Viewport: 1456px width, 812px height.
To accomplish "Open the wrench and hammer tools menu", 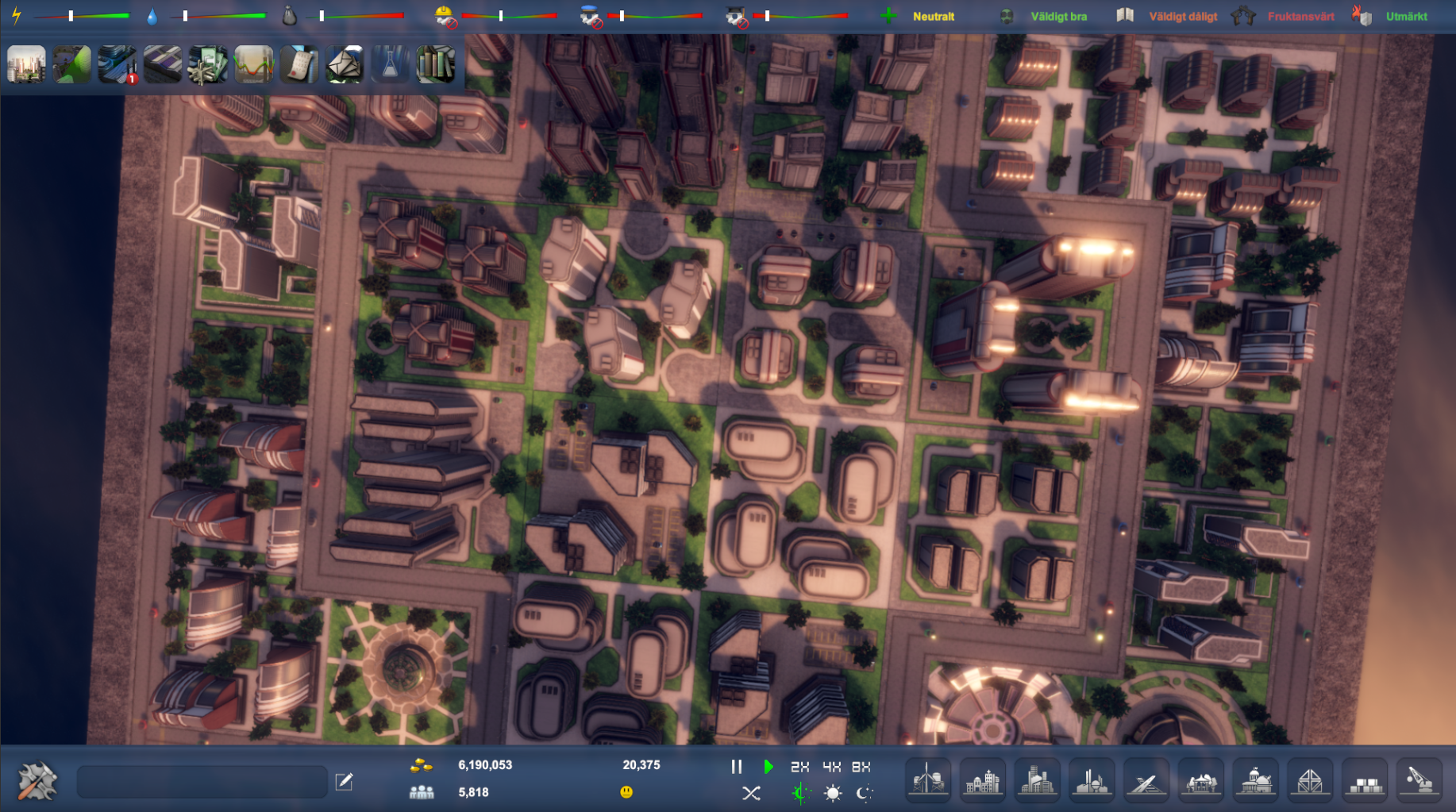I will pos(37,781).
